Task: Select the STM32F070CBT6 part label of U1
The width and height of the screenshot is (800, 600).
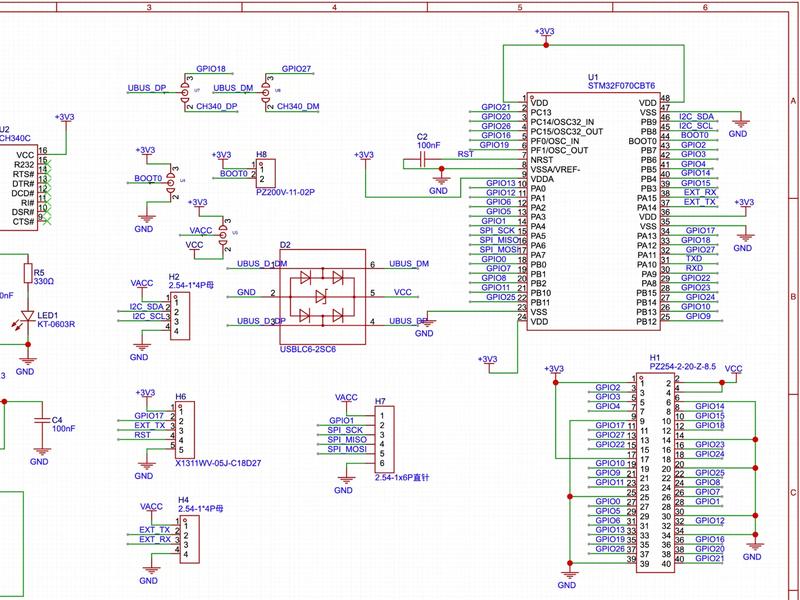Action: (621, 86)
